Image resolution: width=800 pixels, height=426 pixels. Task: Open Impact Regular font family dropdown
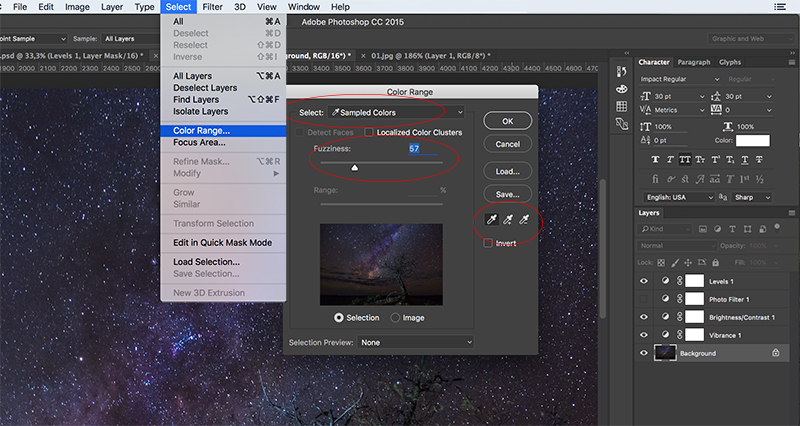tap(680, 79)
